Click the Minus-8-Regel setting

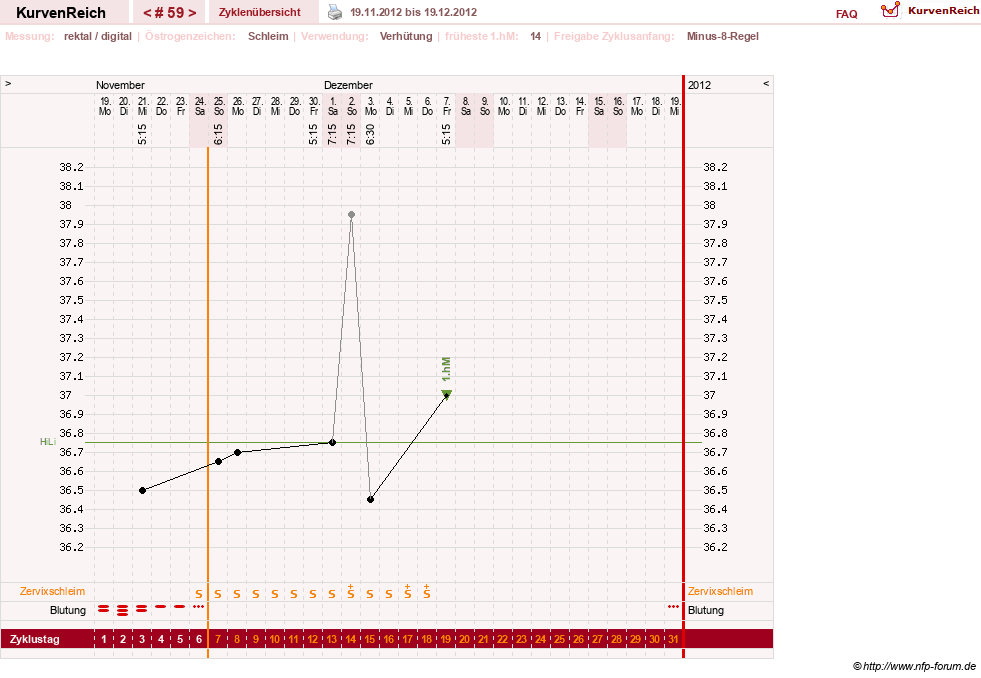(x=723, y=36)
